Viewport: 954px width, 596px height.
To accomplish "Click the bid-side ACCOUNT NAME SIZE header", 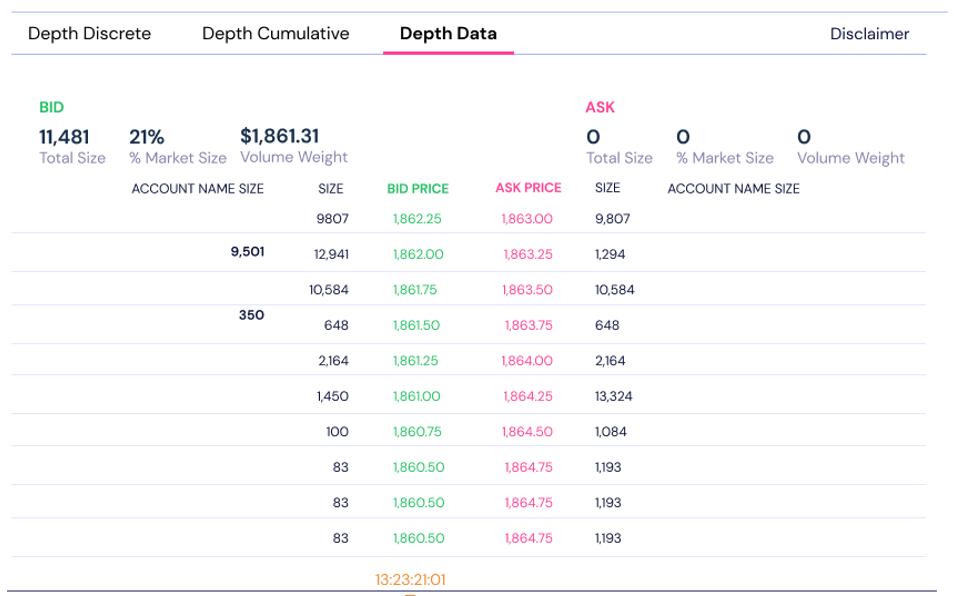I will [198, 189].
